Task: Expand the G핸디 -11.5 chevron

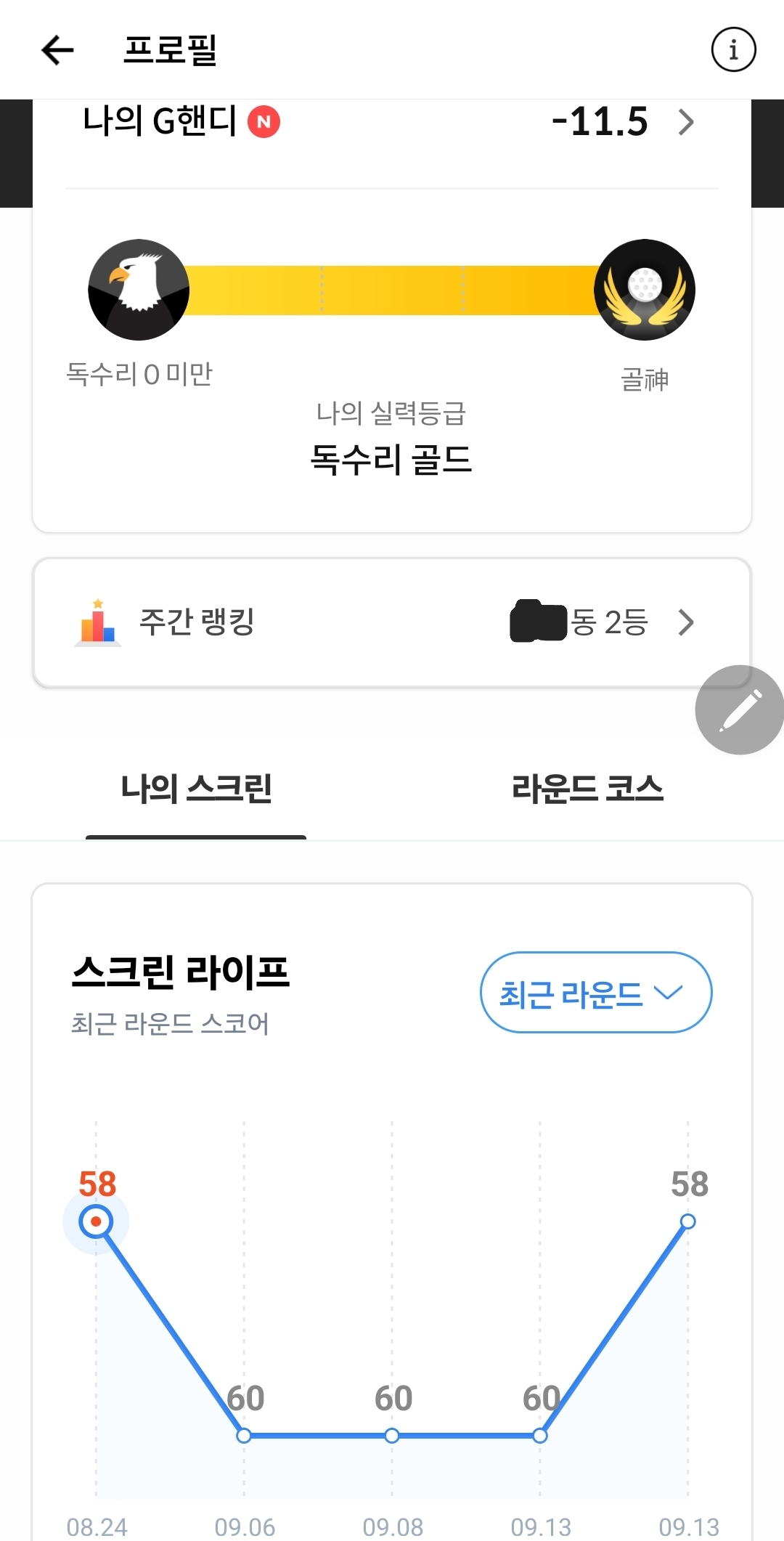Action: [x=686, y=122]
